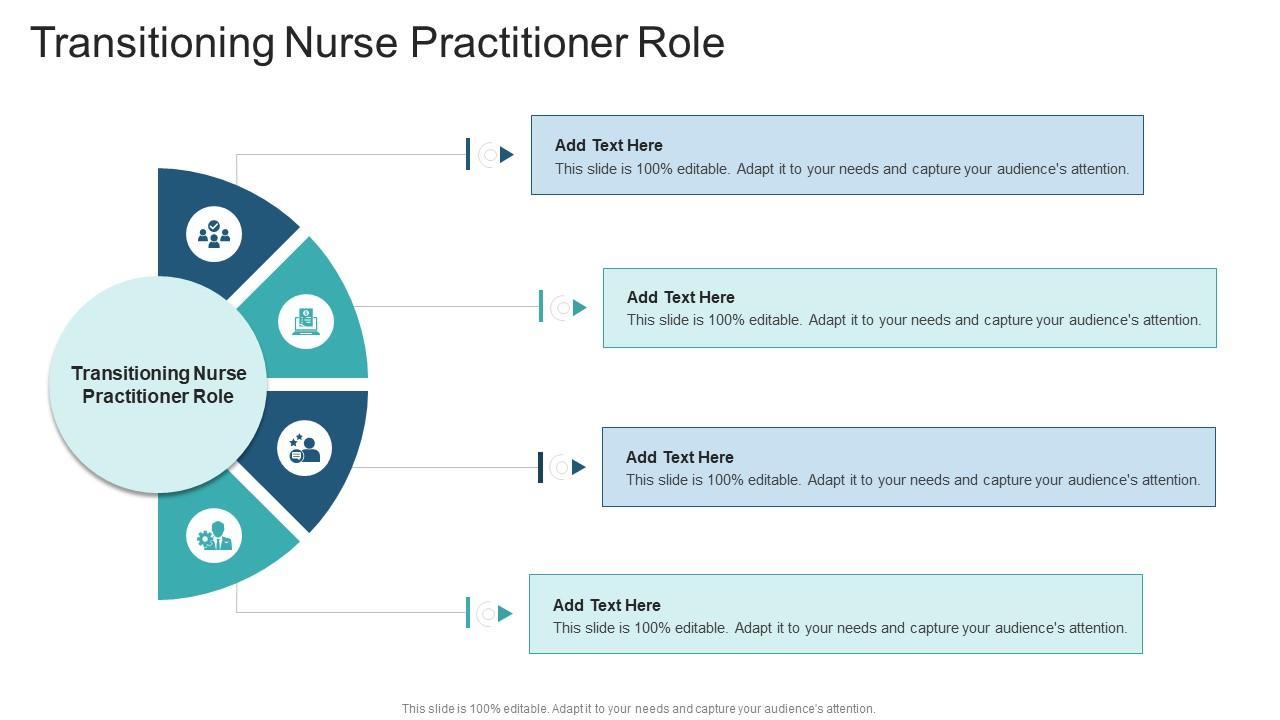Screen dimensions: 1280x720
Task: Click the description sentence in the bottom teal box
Action: pyautogui.click(x=839, y=629)
